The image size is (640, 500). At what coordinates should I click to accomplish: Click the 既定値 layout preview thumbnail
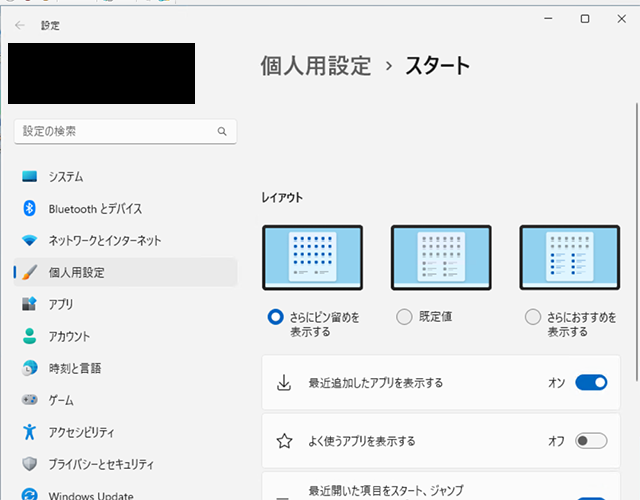[x=441, y=258]
